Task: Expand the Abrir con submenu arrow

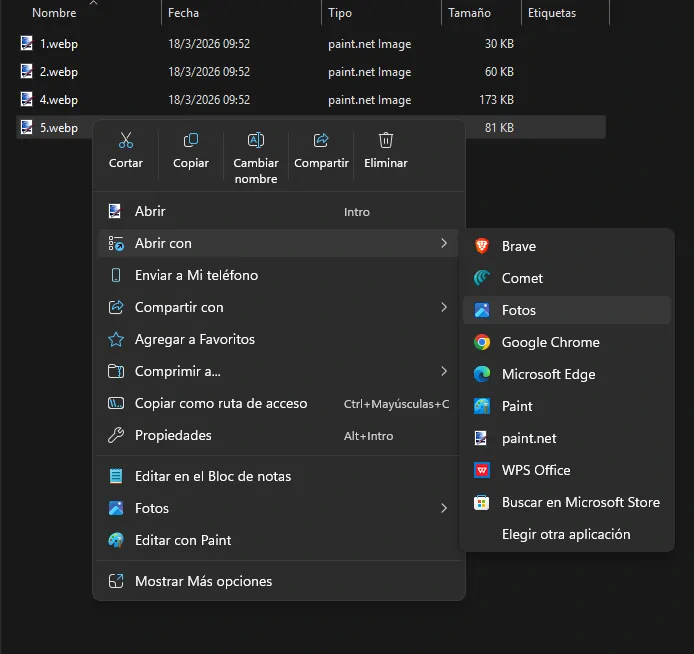Action: click(444, 243)
